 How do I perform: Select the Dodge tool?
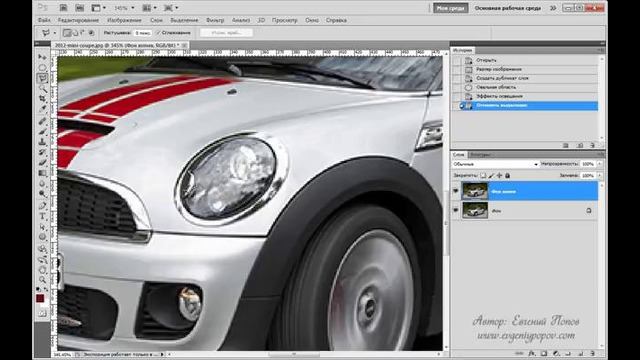[x=42, y=194]
